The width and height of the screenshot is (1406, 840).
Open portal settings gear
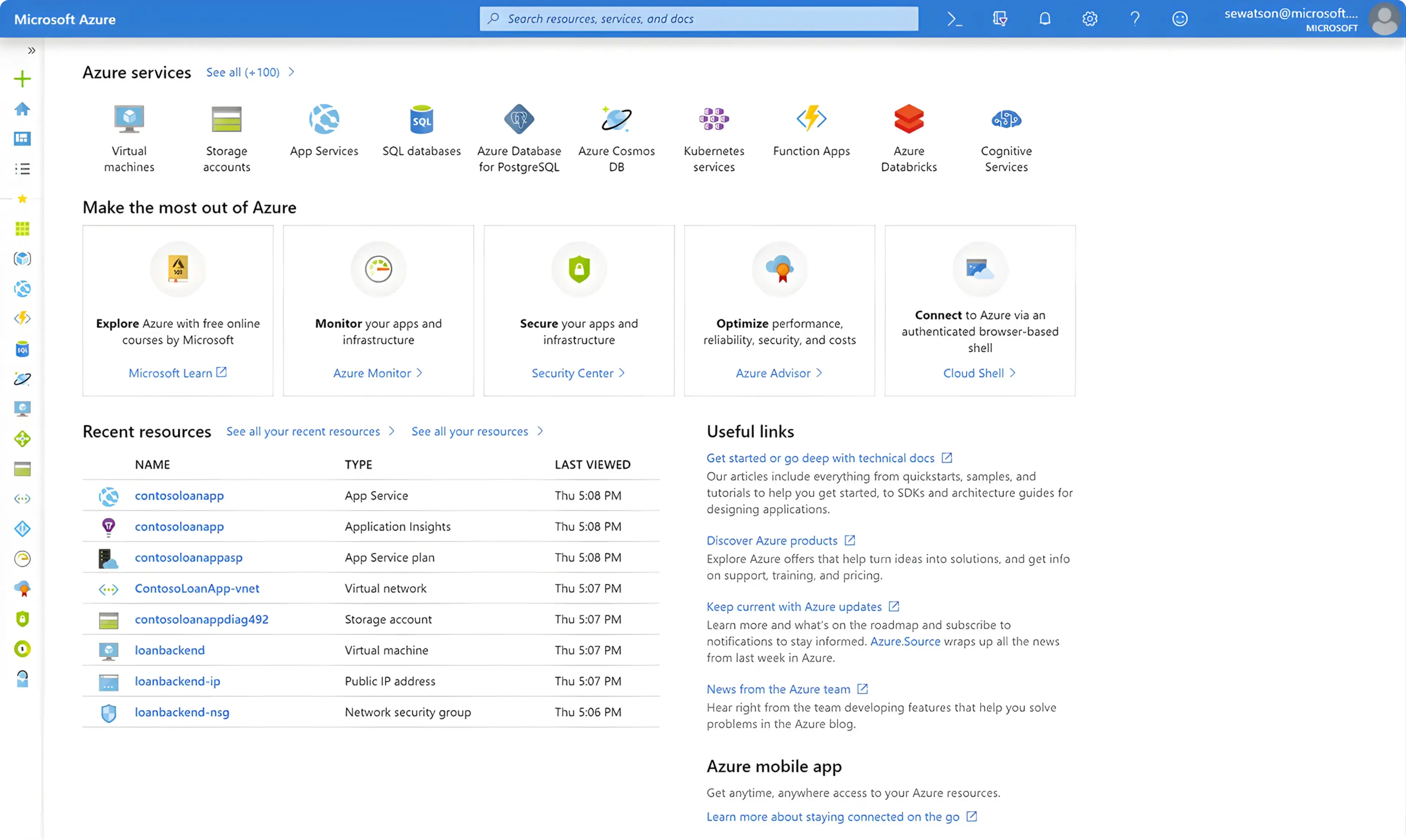pyautogui.click(x=1089, y=19)
